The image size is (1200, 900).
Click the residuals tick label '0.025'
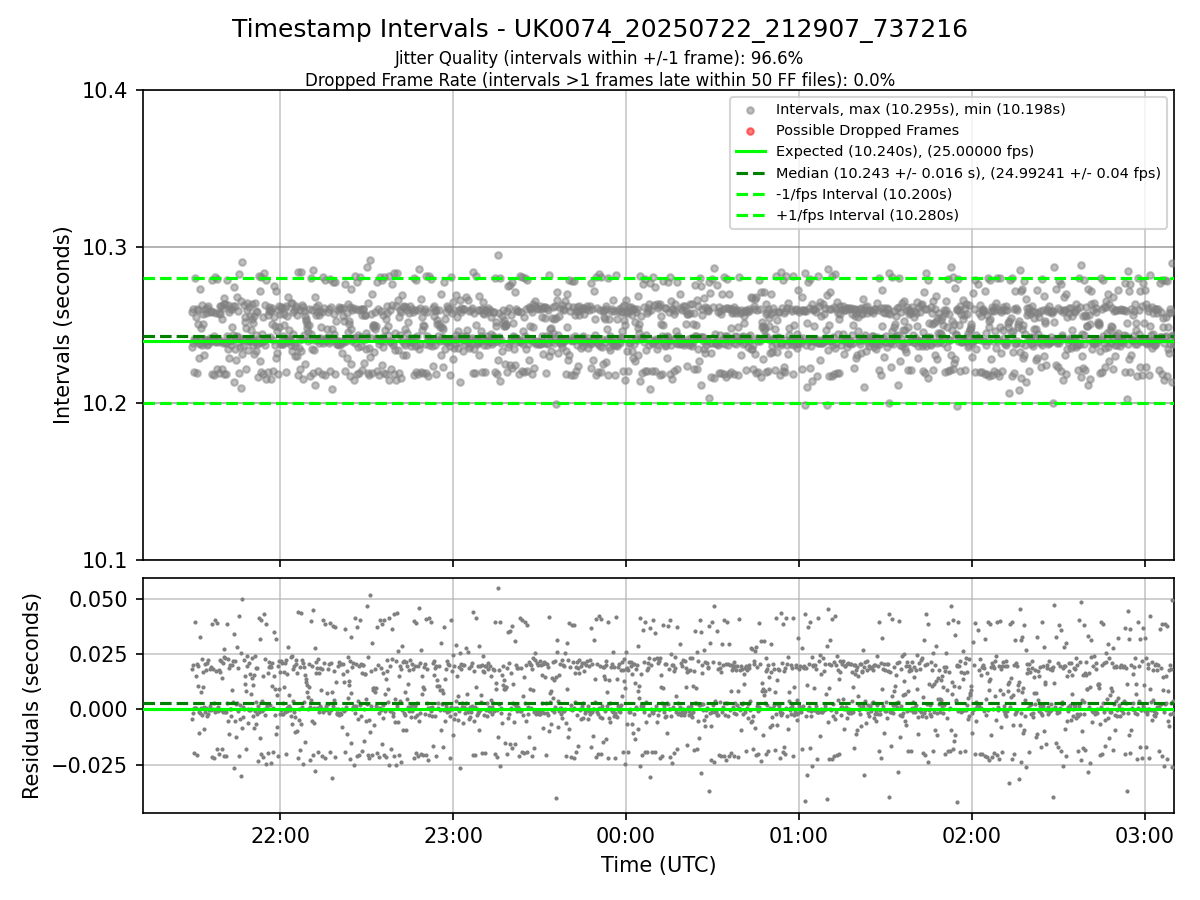point(99,654)
